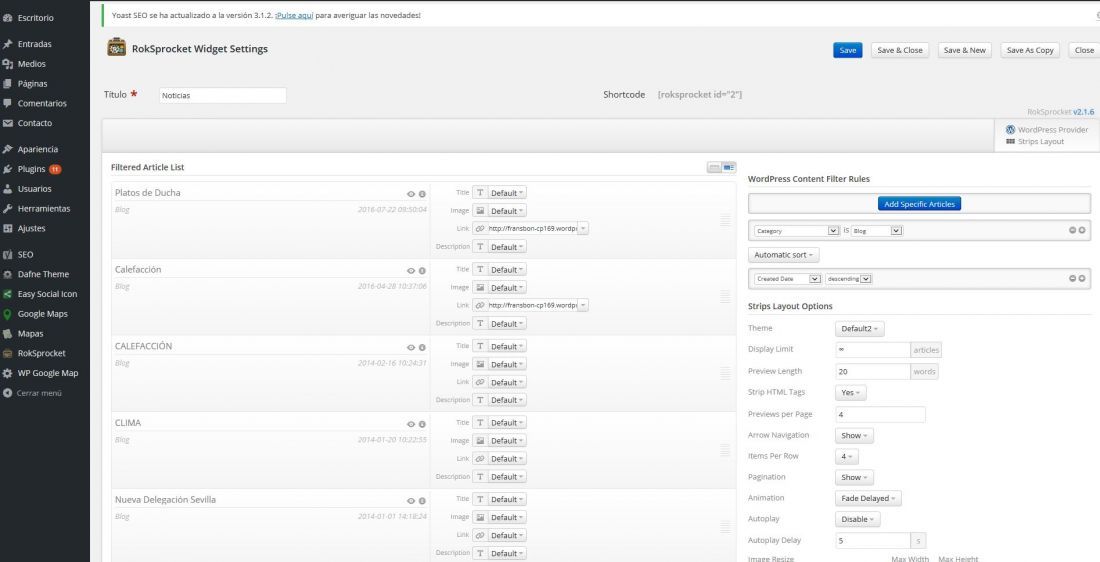Image resolution: width=1100 pixels, height=562 pixels.
Task: Click the Google Maps pin icon
Action: (x=8, y=314)
